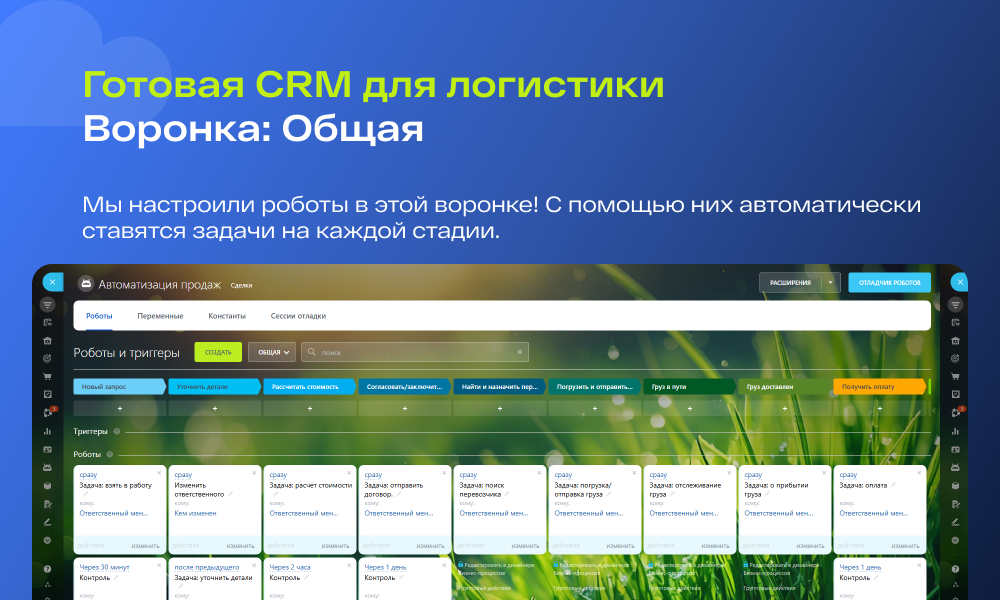Click the help hint icon next to Роботы heading
The height and width of the screenshot is (600, 1000).
click(x=110, y=455)
